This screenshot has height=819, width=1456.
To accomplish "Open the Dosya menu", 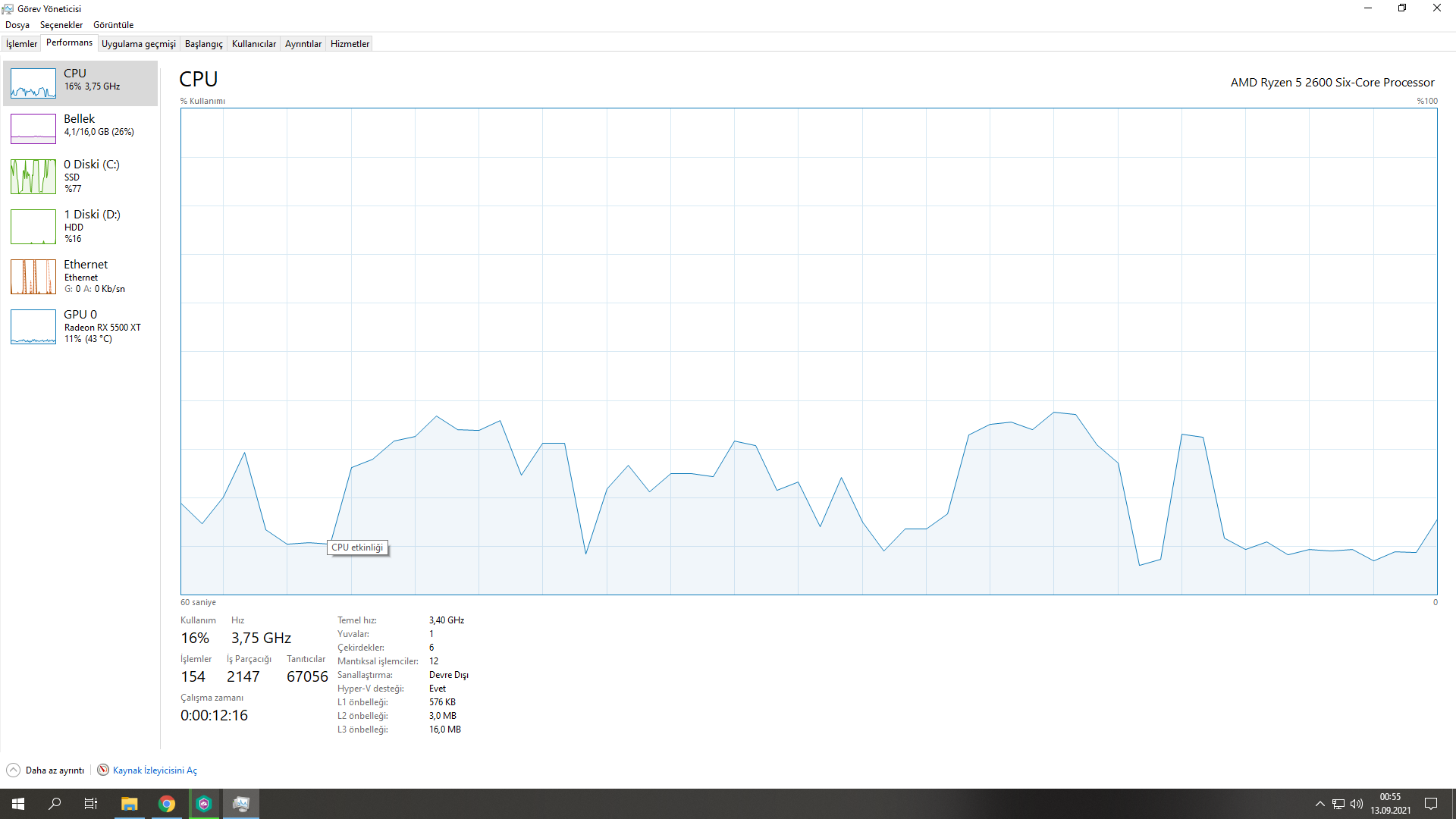I will pyautogui.click(x=17, y=25).
